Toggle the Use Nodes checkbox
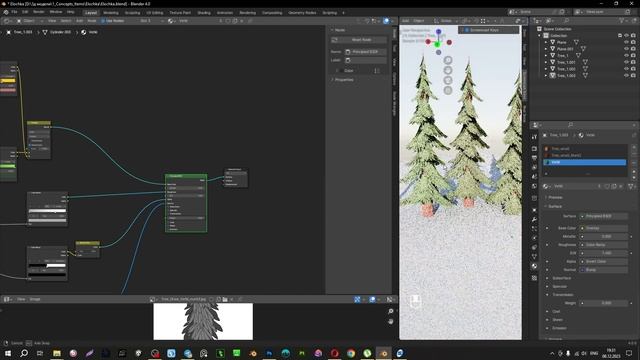 tap(103, 21)
